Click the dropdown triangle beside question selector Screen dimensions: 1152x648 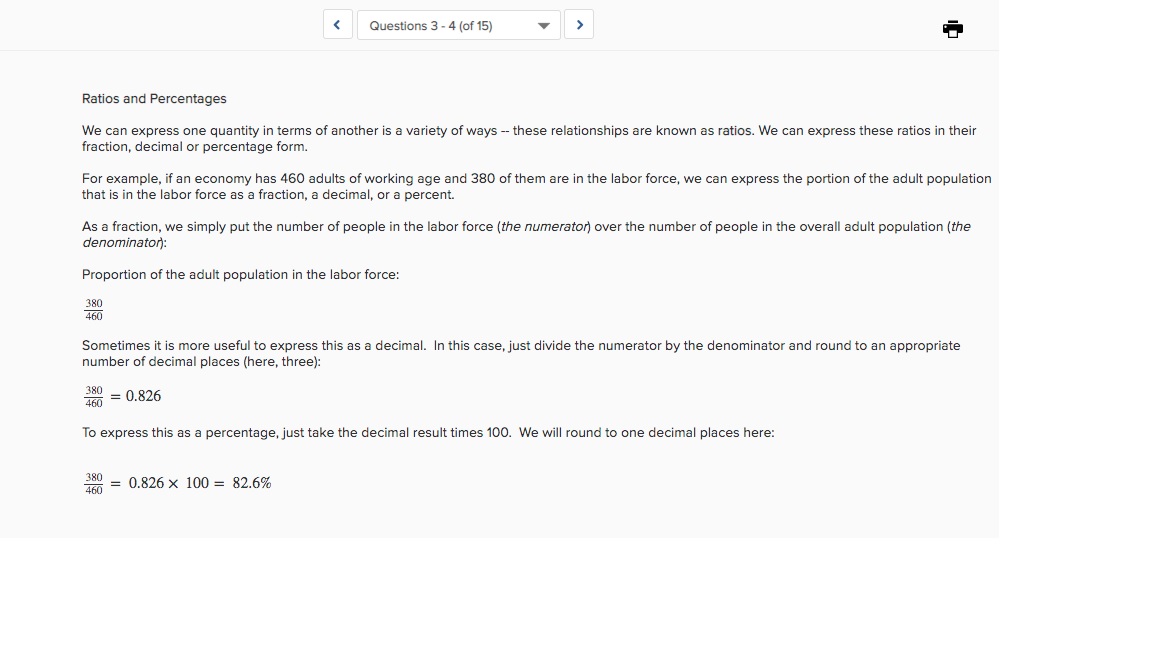tap(544, 26)
